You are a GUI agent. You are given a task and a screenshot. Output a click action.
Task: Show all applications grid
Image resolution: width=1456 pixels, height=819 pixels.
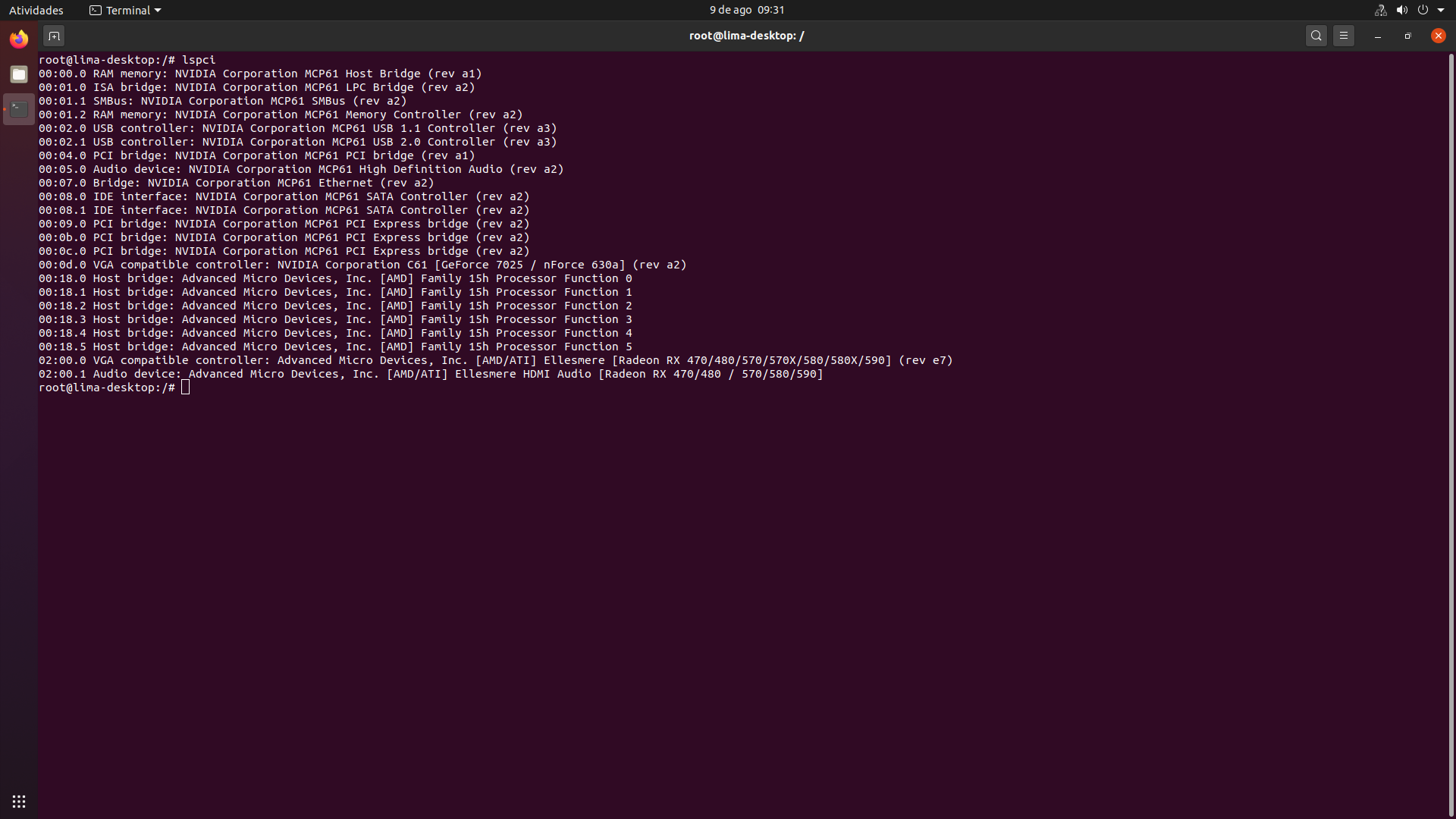click(x=19, y=802)
